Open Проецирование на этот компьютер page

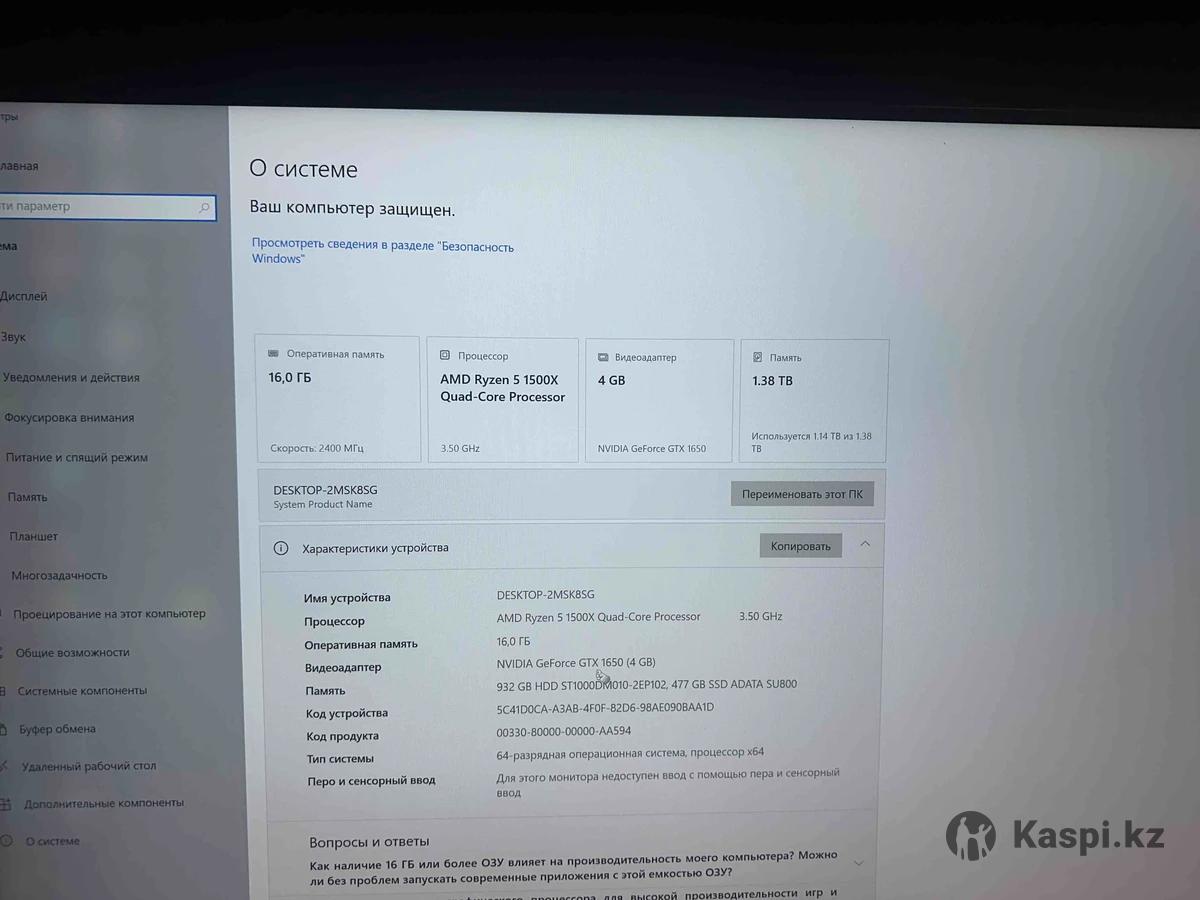point(108,614)
